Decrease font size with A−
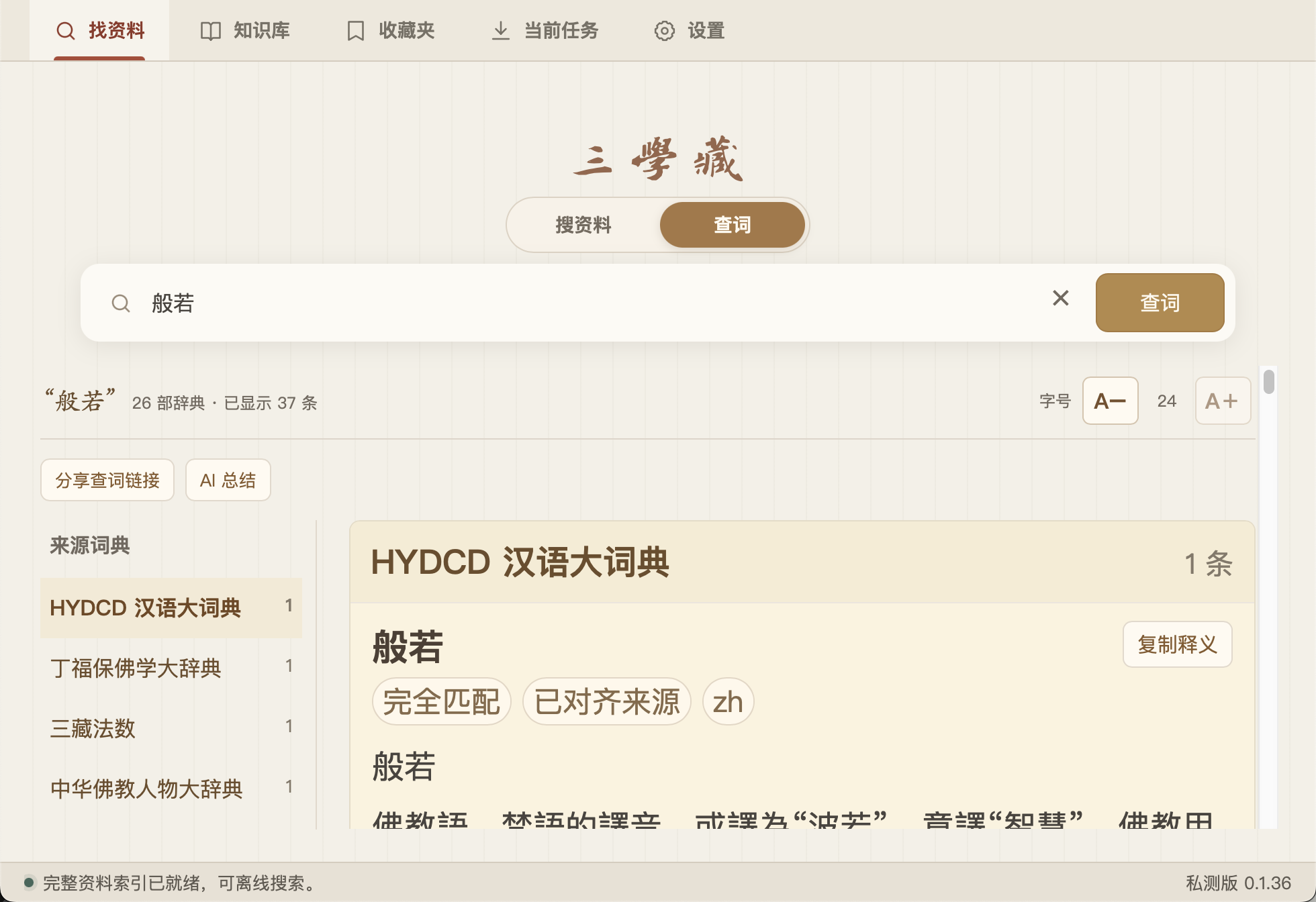Screen dimensions: 1316x902 (x=1111, y=401)
